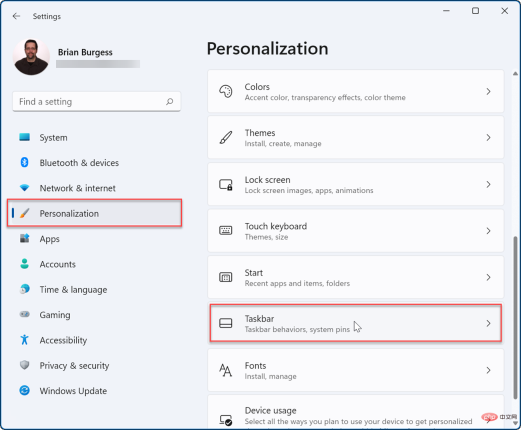521x430 pixels.
Task: Maximize the Settings window
Action: coord(475,11)
